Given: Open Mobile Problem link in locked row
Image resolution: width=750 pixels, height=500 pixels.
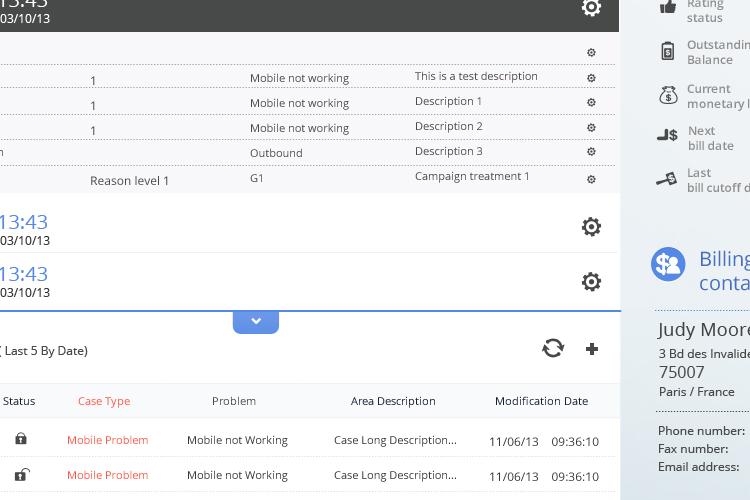Looking at the screenshot, I should tap(108, 440).
